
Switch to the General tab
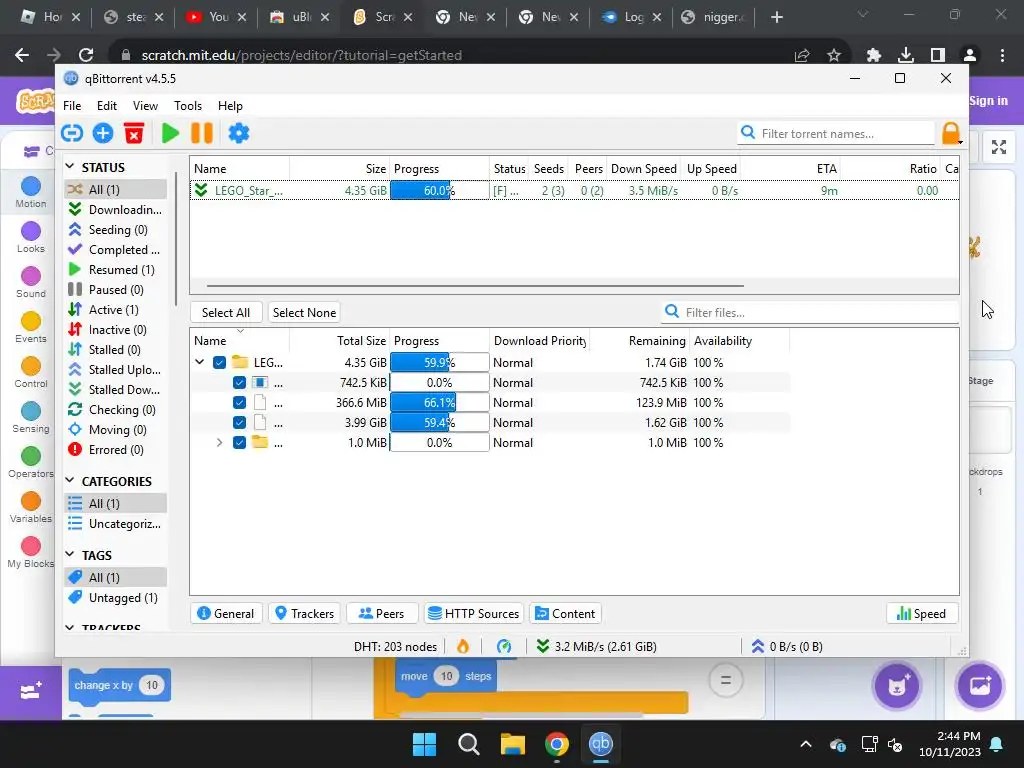tap(226, 614)
